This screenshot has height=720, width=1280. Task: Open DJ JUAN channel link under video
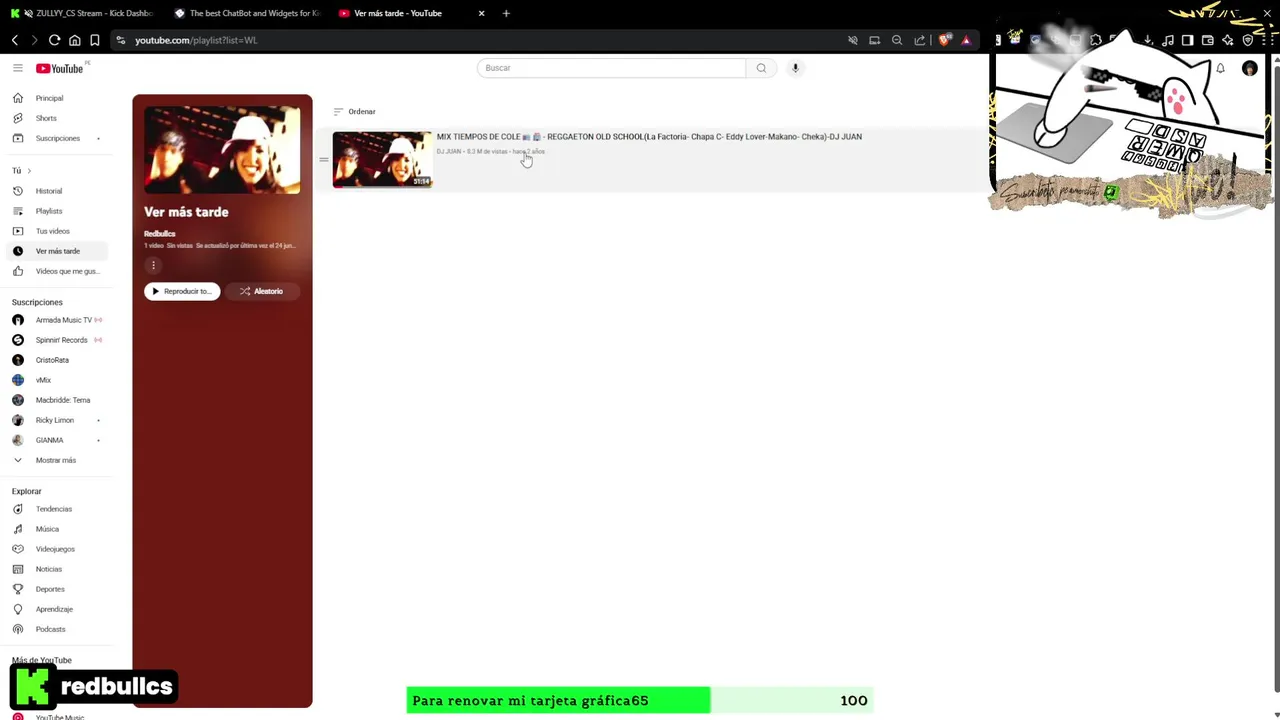tap(449, 152)
